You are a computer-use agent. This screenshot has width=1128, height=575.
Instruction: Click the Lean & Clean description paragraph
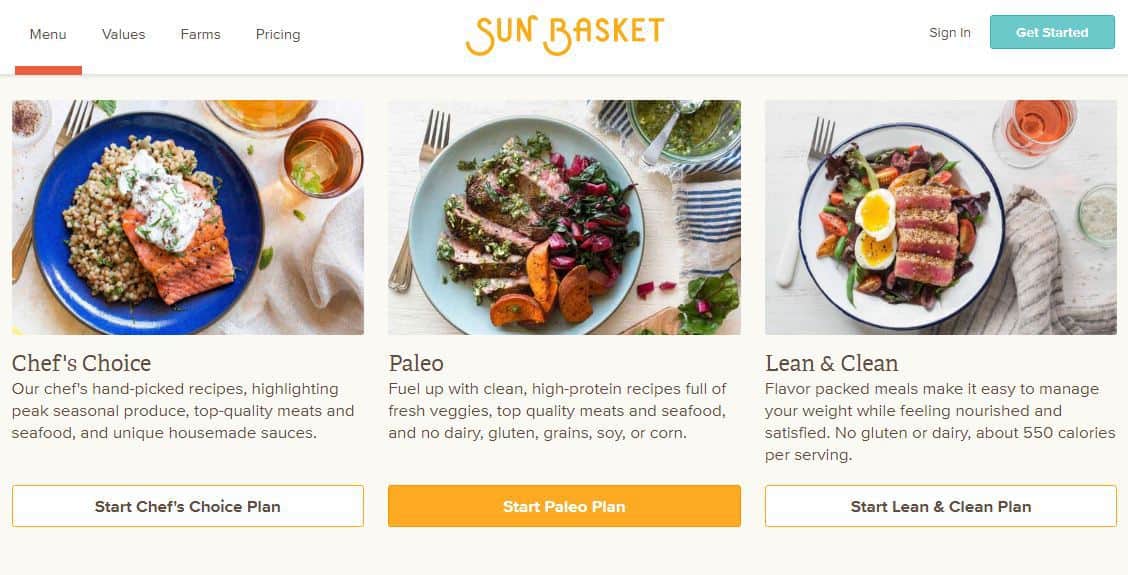[940, 421]
